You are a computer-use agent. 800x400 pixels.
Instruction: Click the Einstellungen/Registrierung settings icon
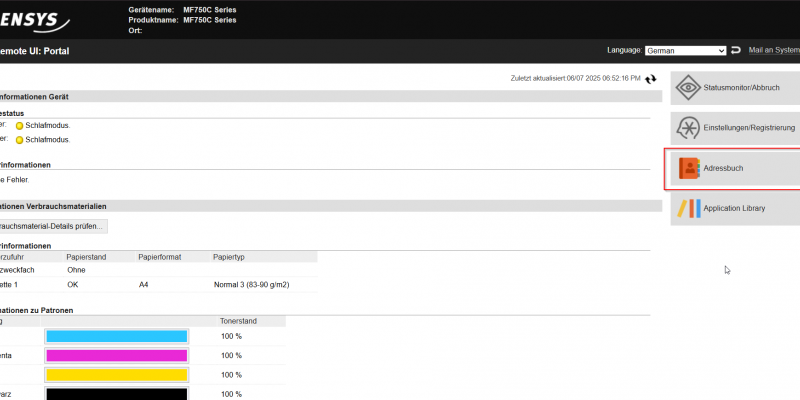point(687,128)
